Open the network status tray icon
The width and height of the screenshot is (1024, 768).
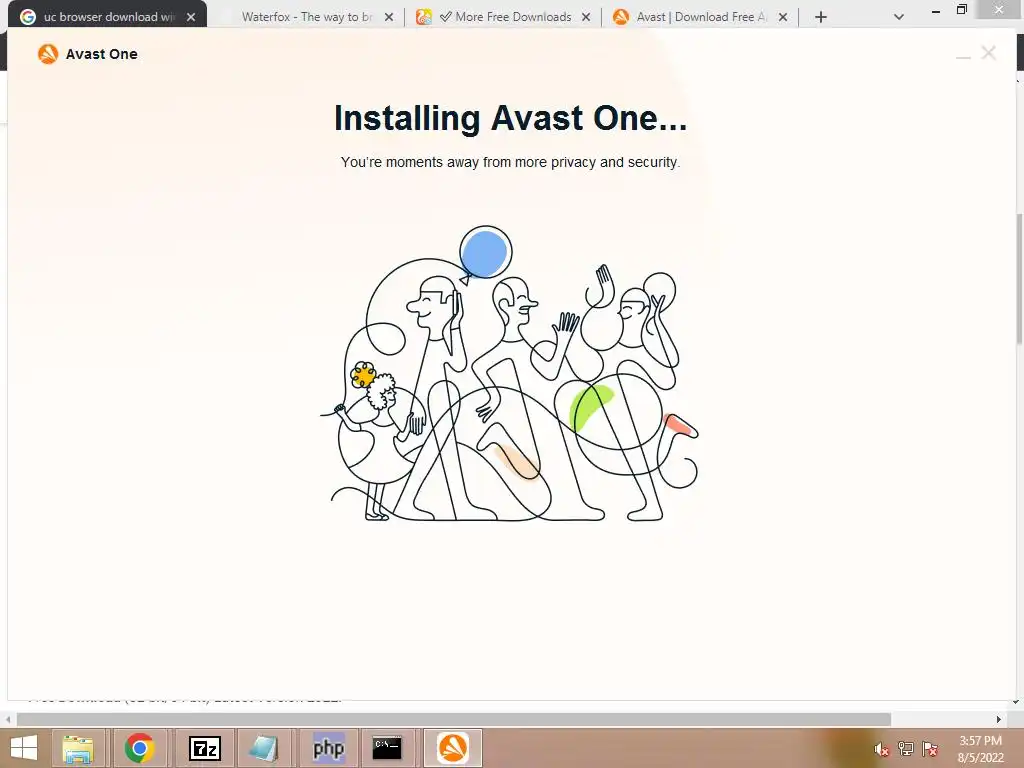point(906,749)
